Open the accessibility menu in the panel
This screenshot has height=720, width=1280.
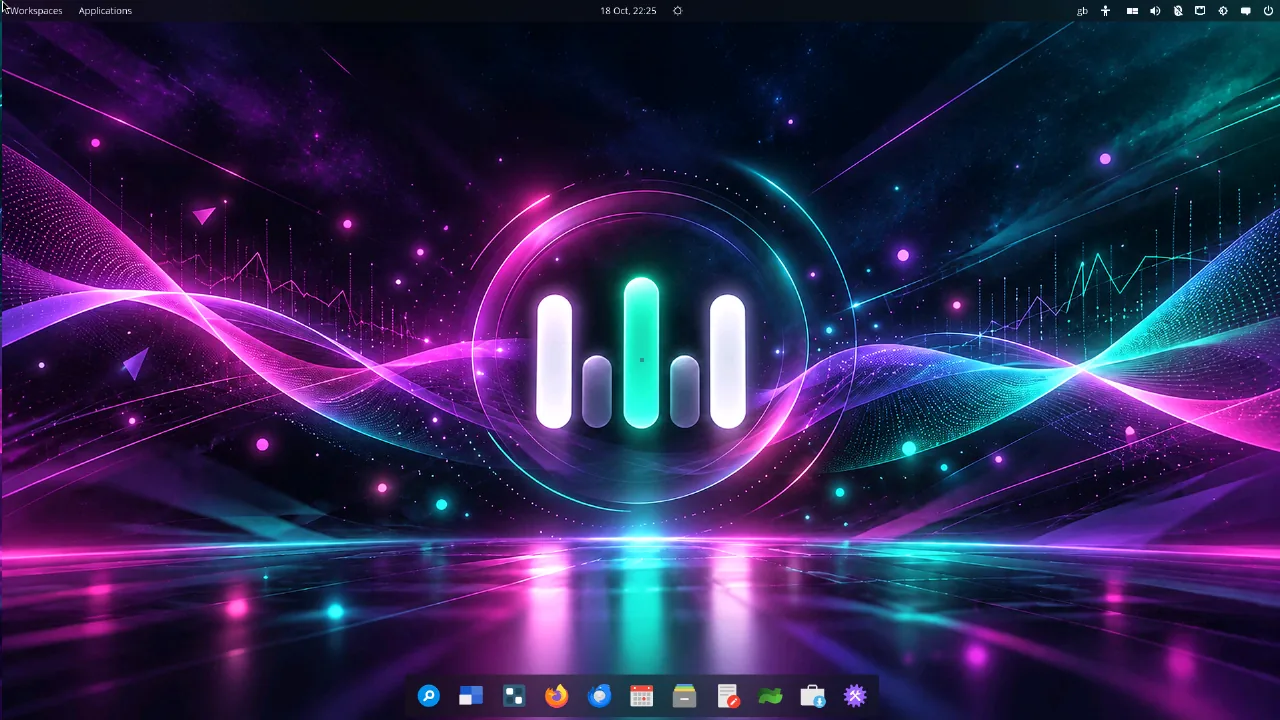1105,11
